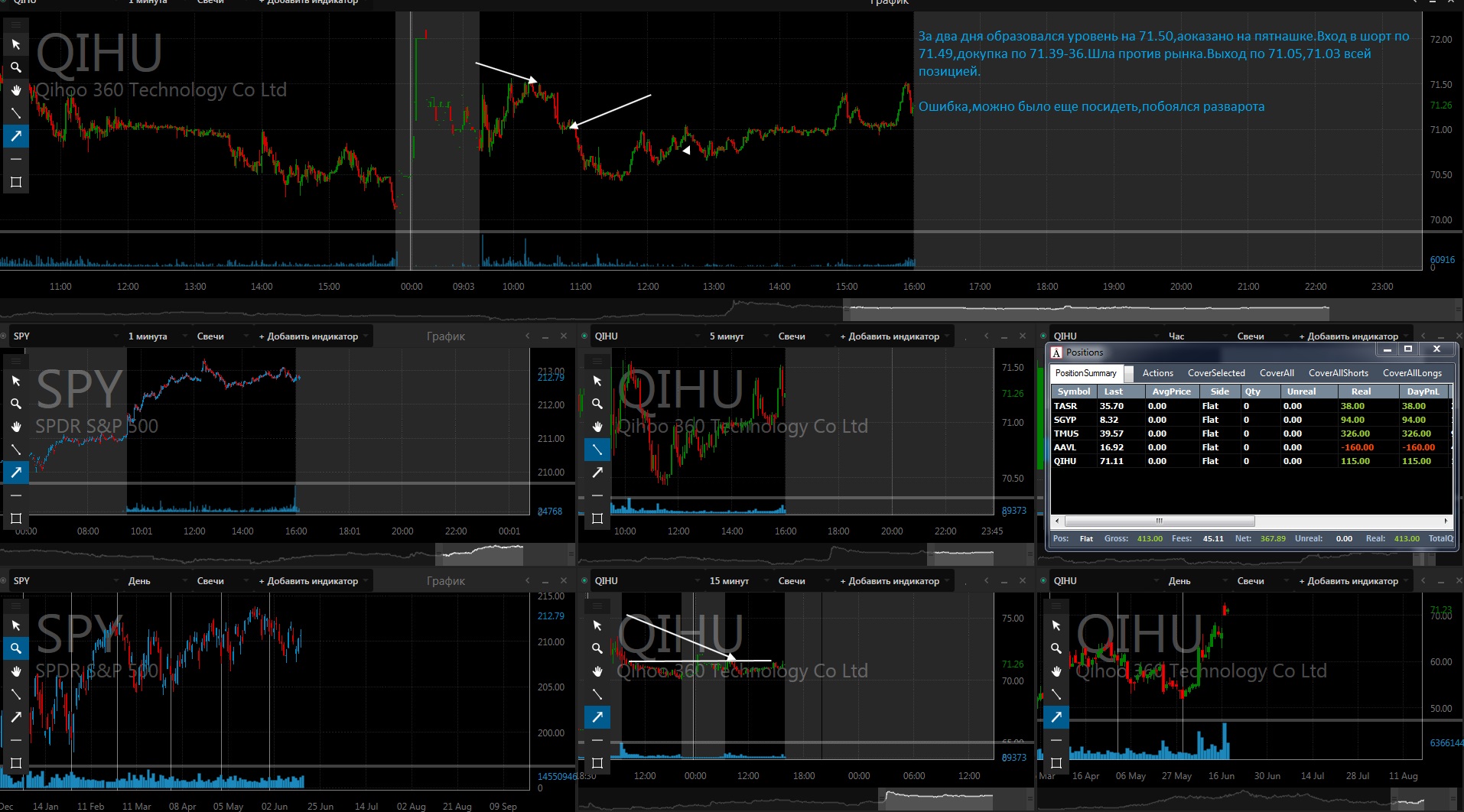1464x812 pixels.
Task: Select the arrow tool in the QIHU 15 минут chart
Action: click(597, 717)
